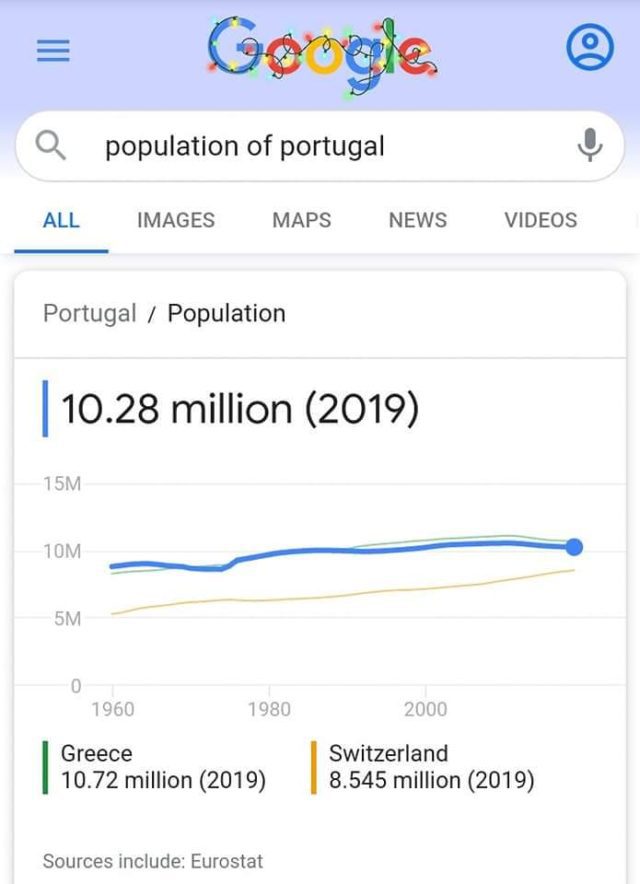Viewport: 640px width, 884px height.
Task: Click the Eurostat sources text
Action: pos(152,860)
